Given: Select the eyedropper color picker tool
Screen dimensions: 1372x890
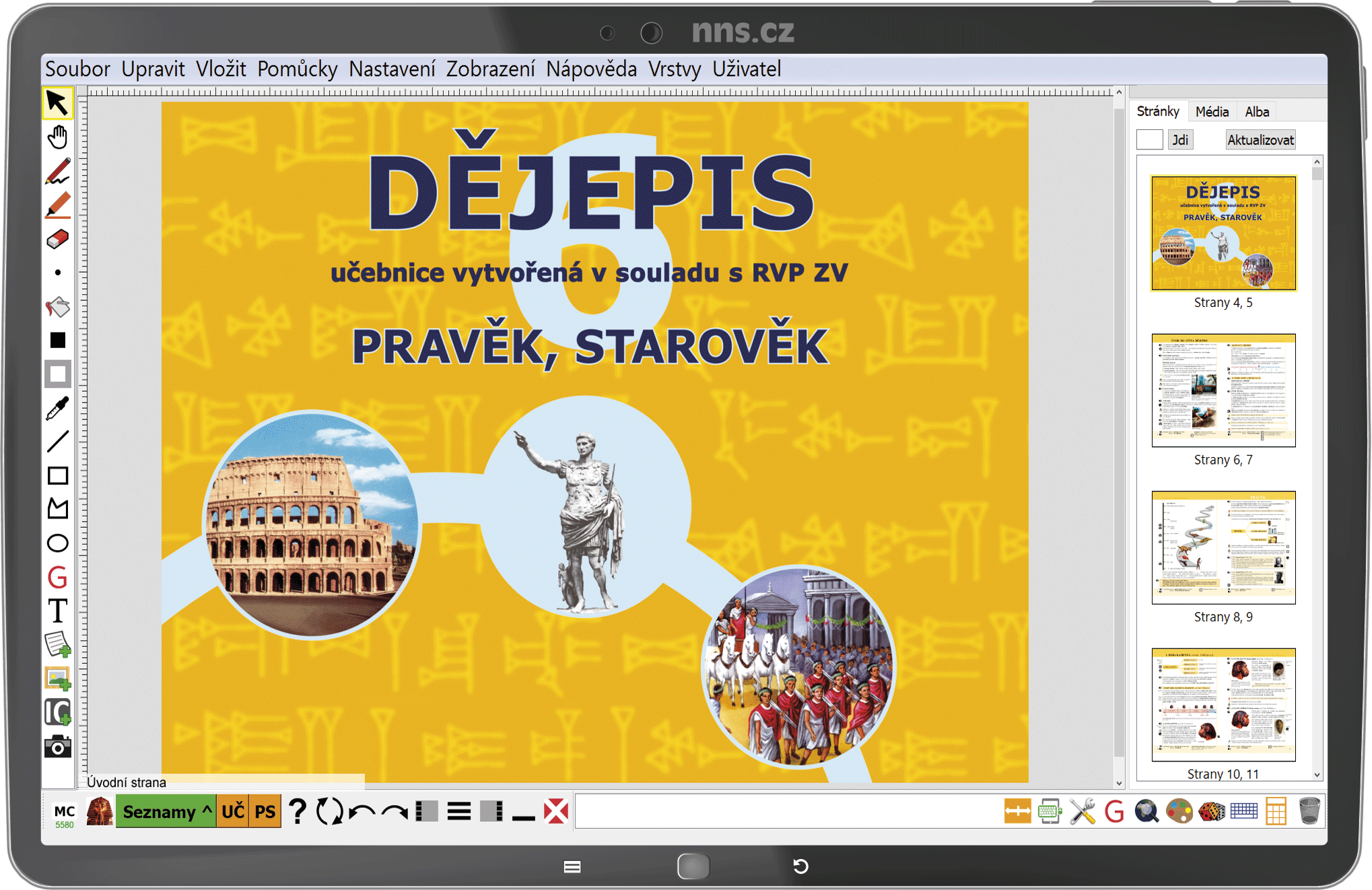Looking at the screenshot, I should tap(58, 408).
